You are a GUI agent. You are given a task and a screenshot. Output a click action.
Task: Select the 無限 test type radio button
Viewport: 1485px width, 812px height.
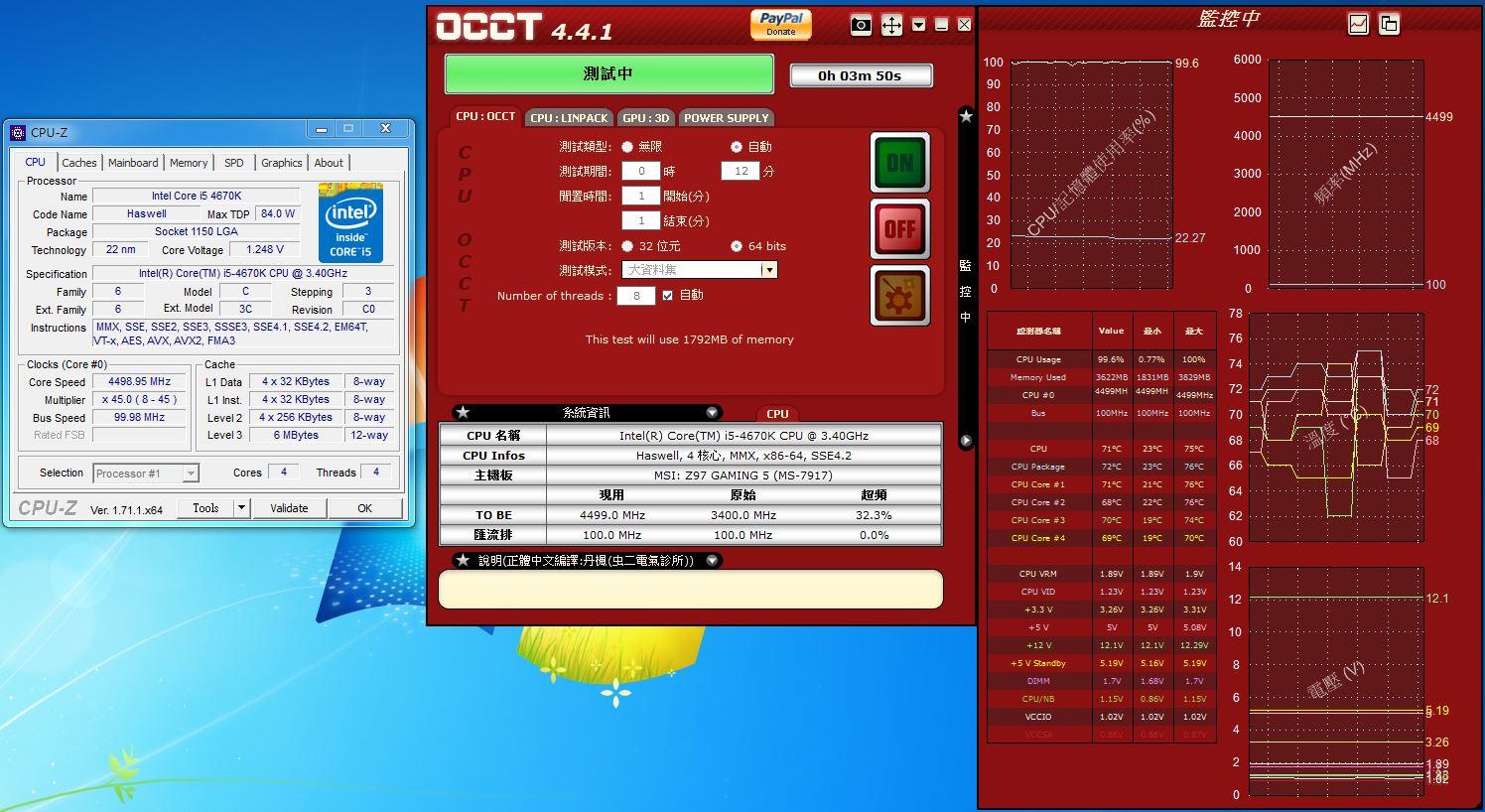(627, 147)
